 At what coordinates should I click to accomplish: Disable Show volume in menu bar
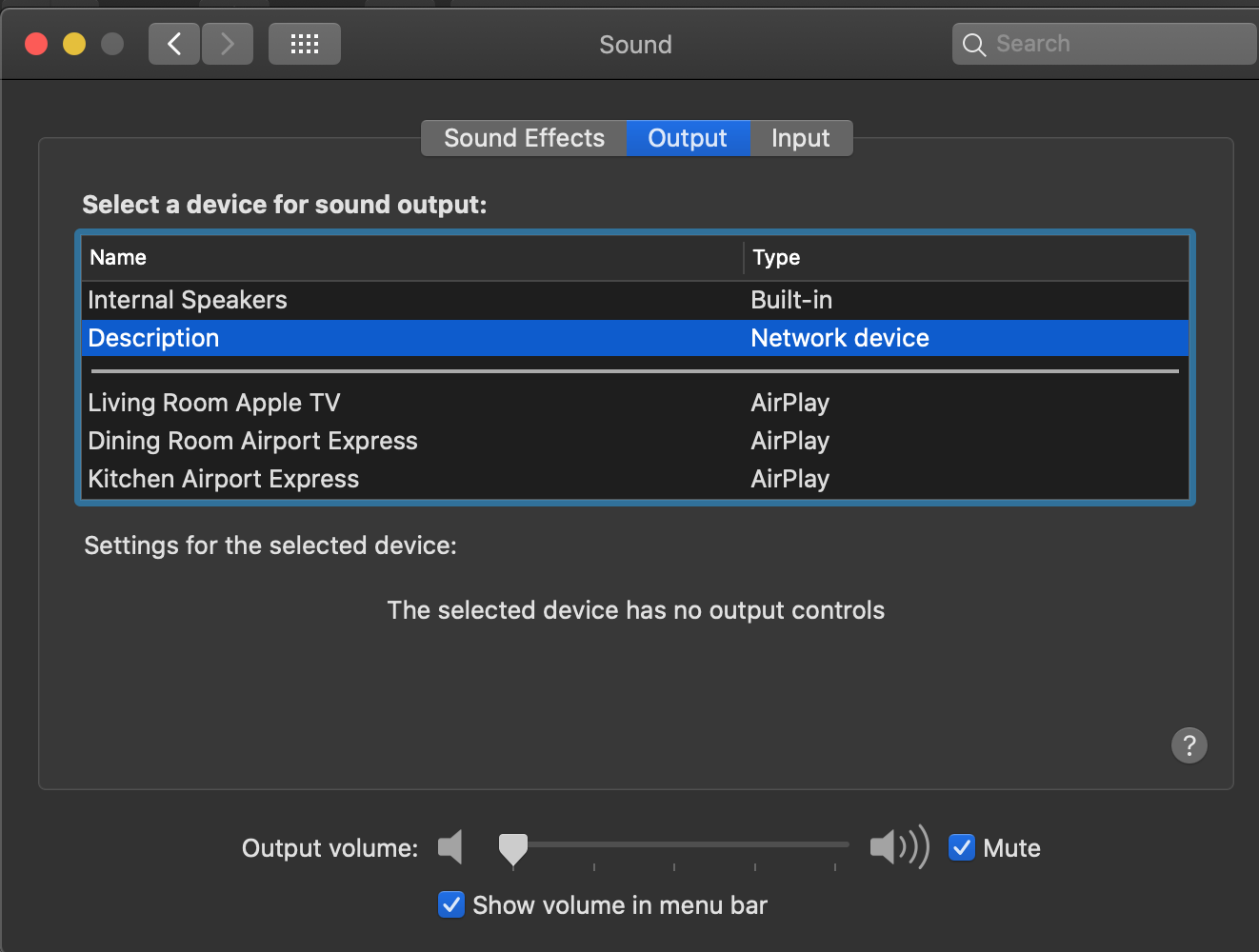pyautogui.click(x=450, y=904)
